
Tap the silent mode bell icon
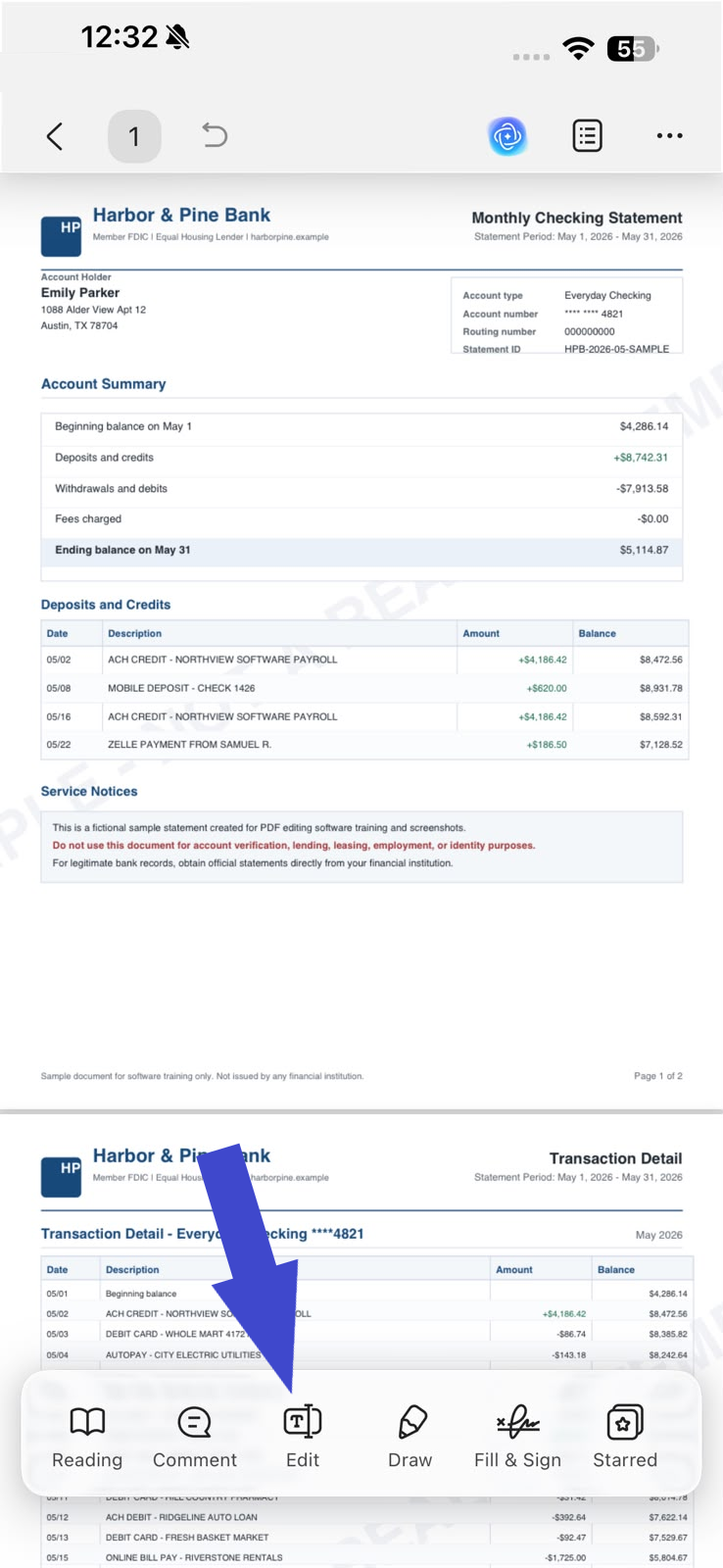point(177,37)
